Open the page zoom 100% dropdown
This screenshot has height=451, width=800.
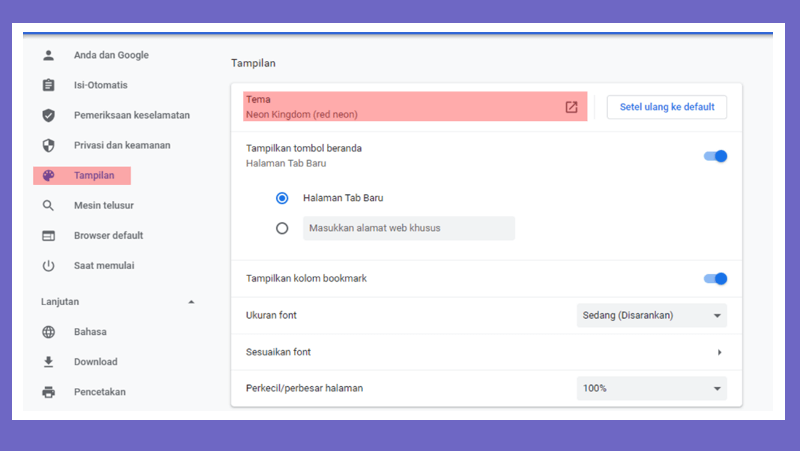click(x=652, y=388)
